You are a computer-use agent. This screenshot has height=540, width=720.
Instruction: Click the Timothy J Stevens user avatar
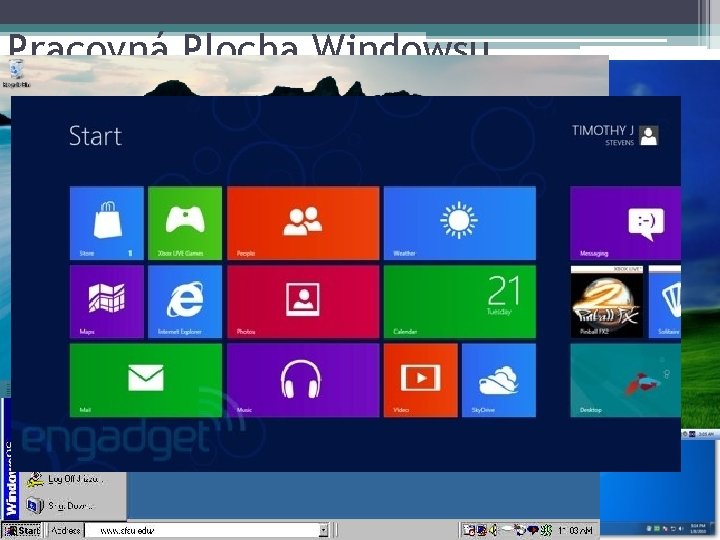pyautogui.click(x=649, y=135)
